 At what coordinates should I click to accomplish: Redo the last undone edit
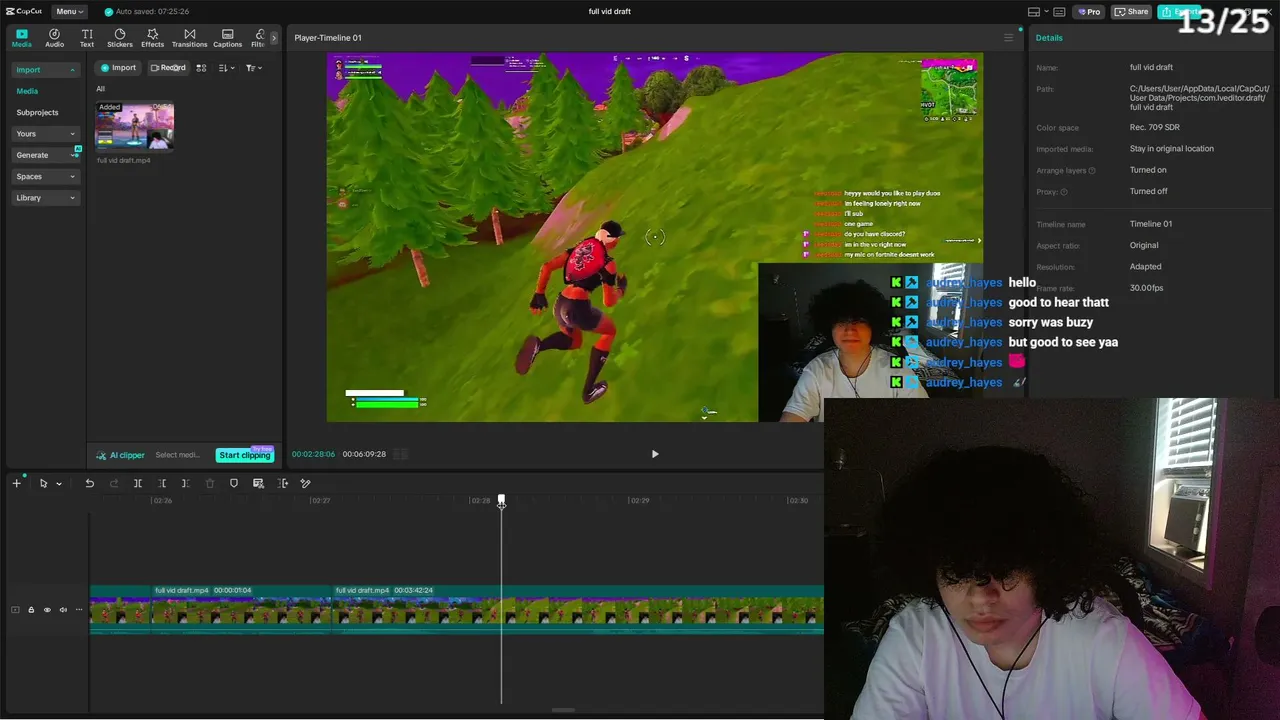113,484
